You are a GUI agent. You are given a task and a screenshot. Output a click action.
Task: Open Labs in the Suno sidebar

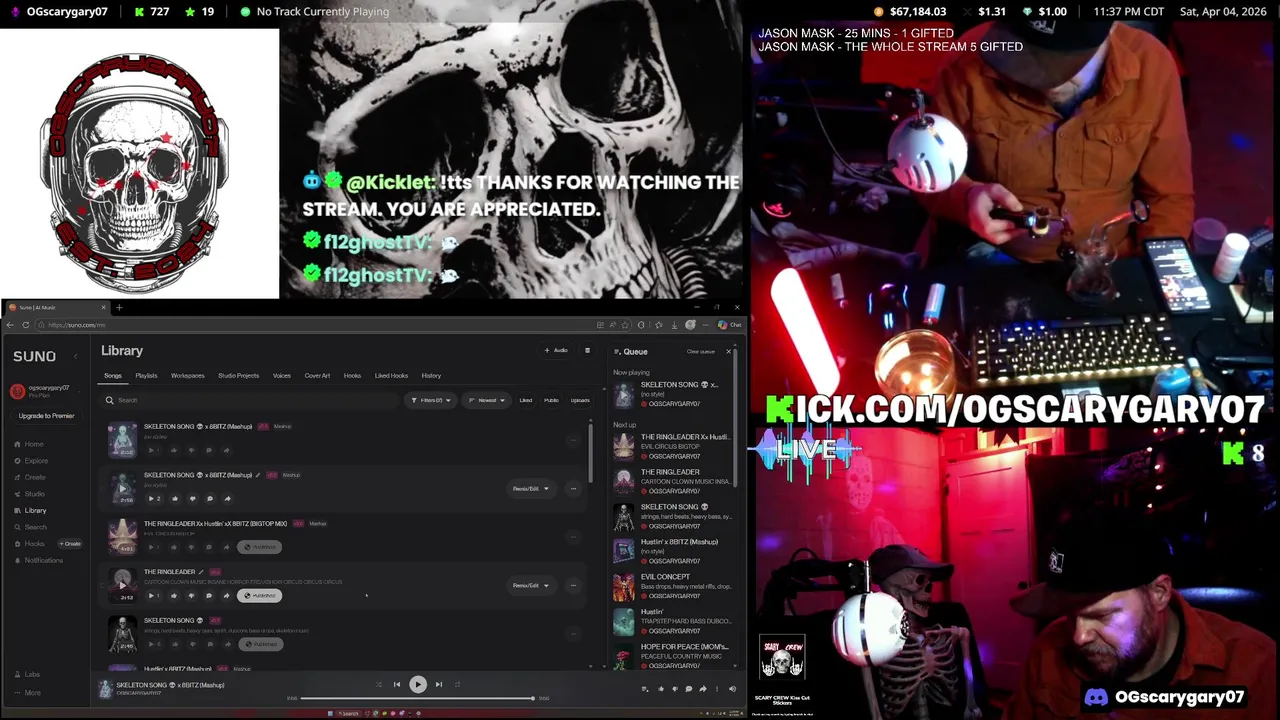(x=28, y=674)
